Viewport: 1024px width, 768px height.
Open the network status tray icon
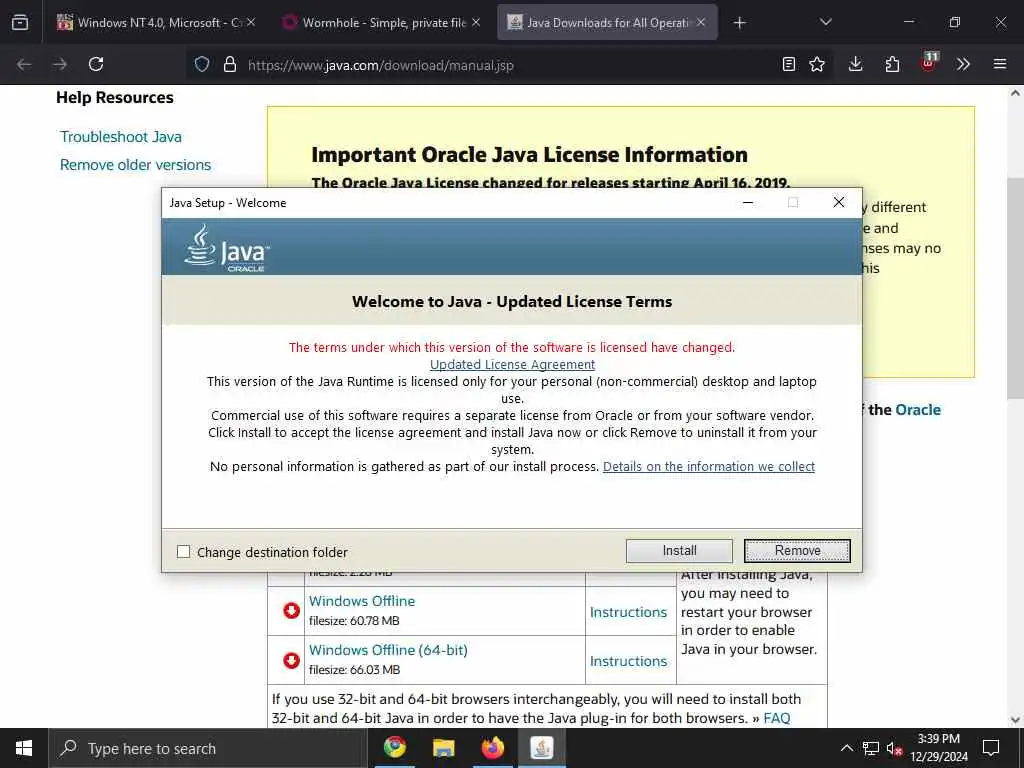point(871,748)
